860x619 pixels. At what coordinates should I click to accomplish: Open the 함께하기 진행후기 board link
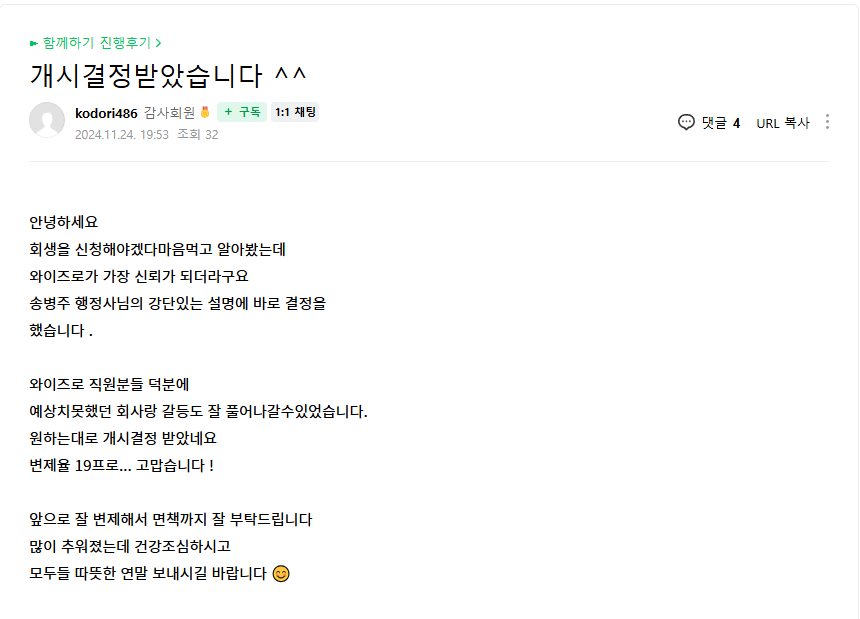point(96,43)
